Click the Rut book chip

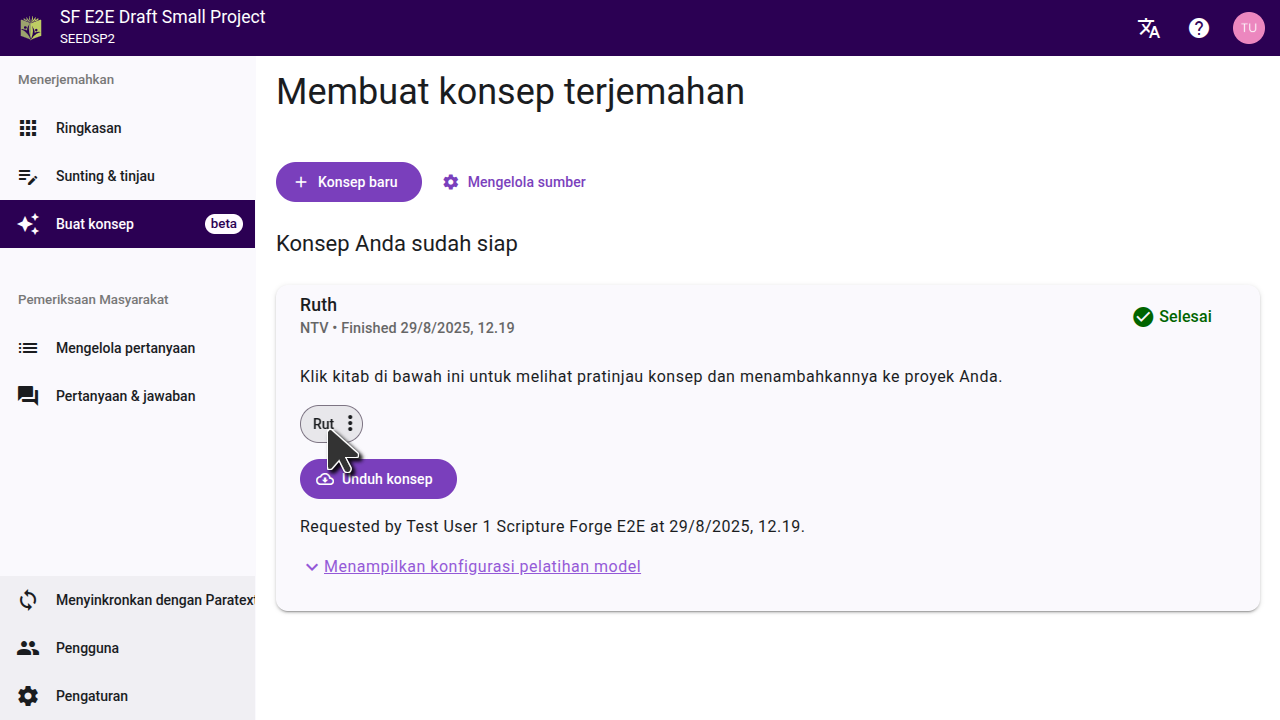pos(321,424)
